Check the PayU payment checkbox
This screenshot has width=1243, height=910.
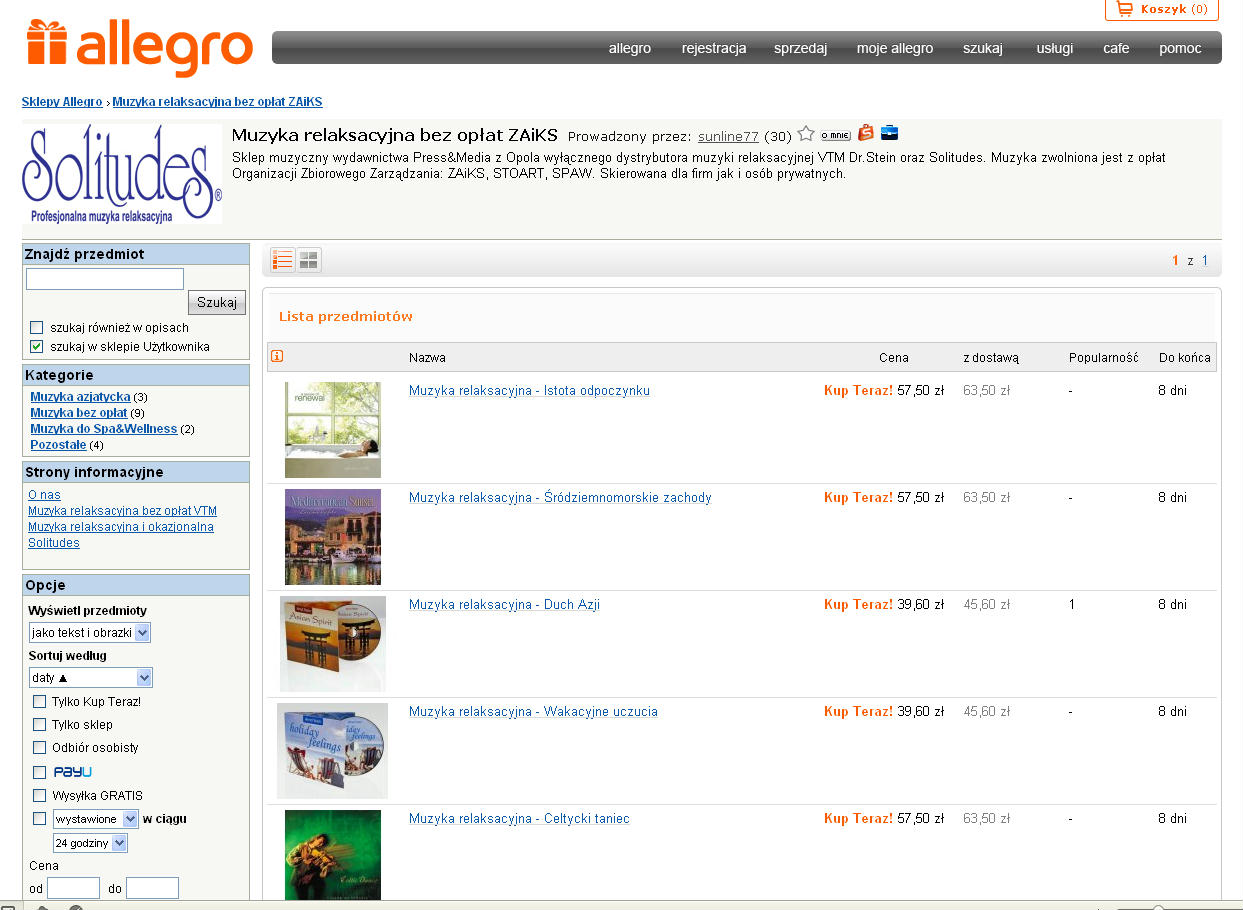pos(40,772)
